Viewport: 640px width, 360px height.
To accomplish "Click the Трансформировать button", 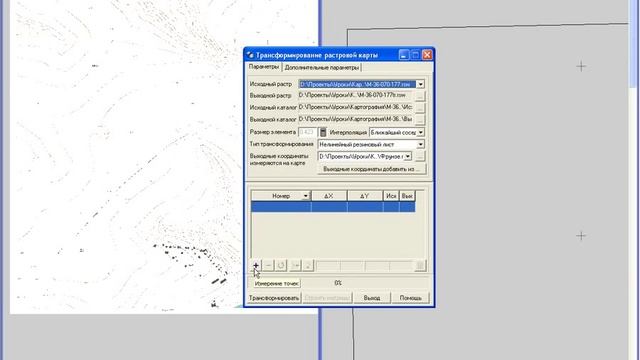I will tap(274, 298).
